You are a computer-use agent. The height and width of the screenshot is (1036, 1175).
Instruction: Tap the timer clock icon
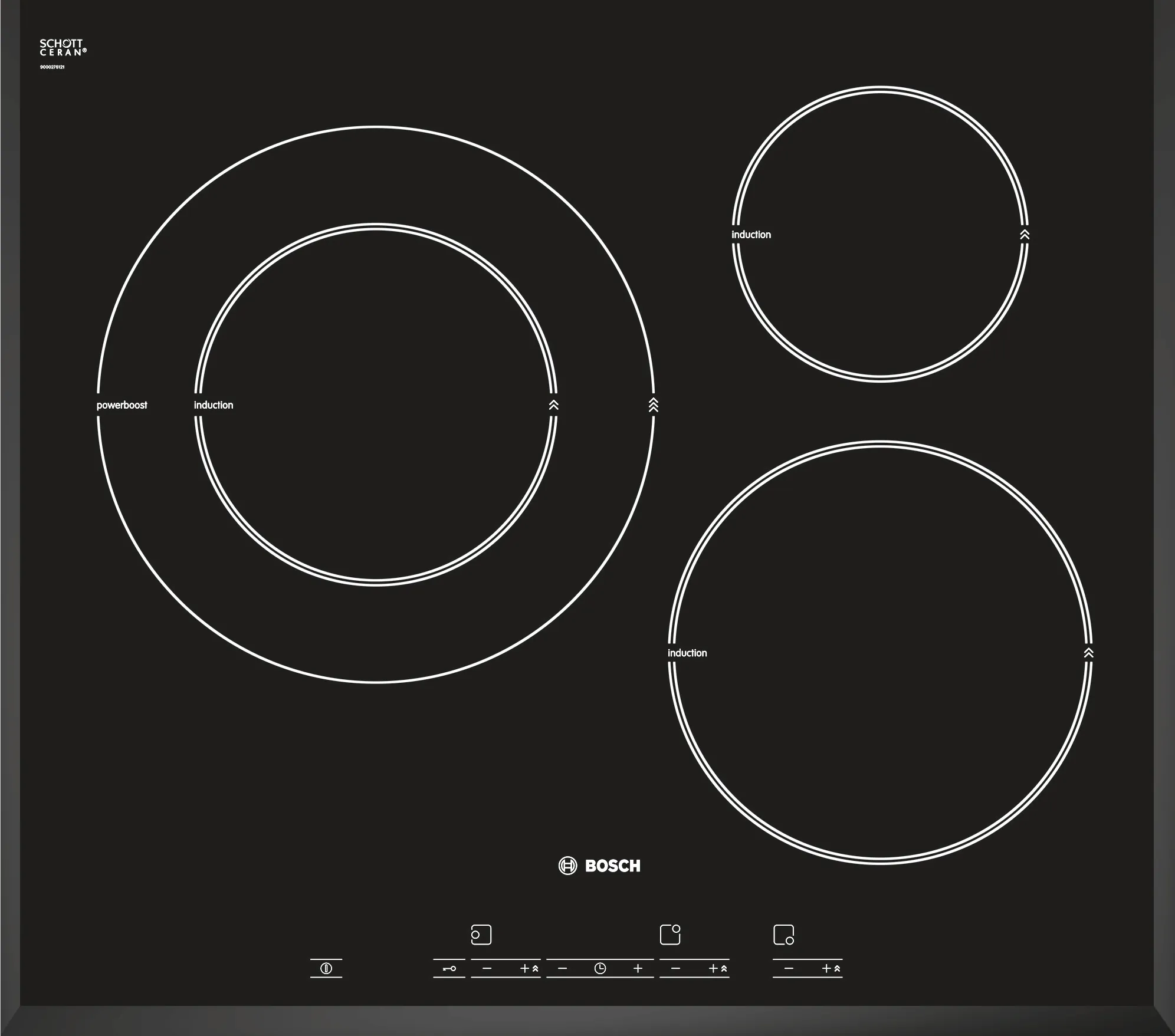pyautogui.click(x=600, y=968)
